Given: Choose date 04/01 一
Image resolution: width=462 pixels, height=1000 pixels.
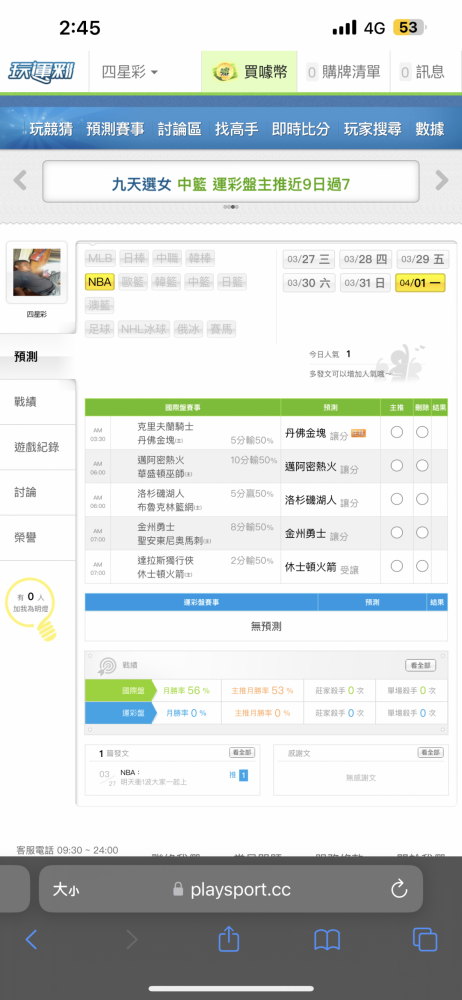Looking at the screenshot, I should coord(421,283).
